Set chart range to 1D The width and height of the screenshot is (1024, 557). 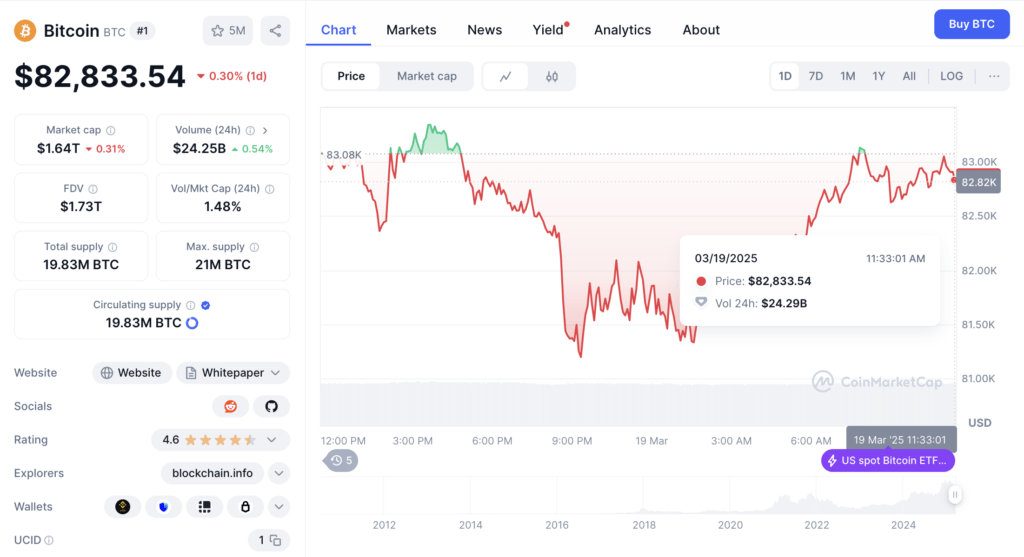[785, 76]
